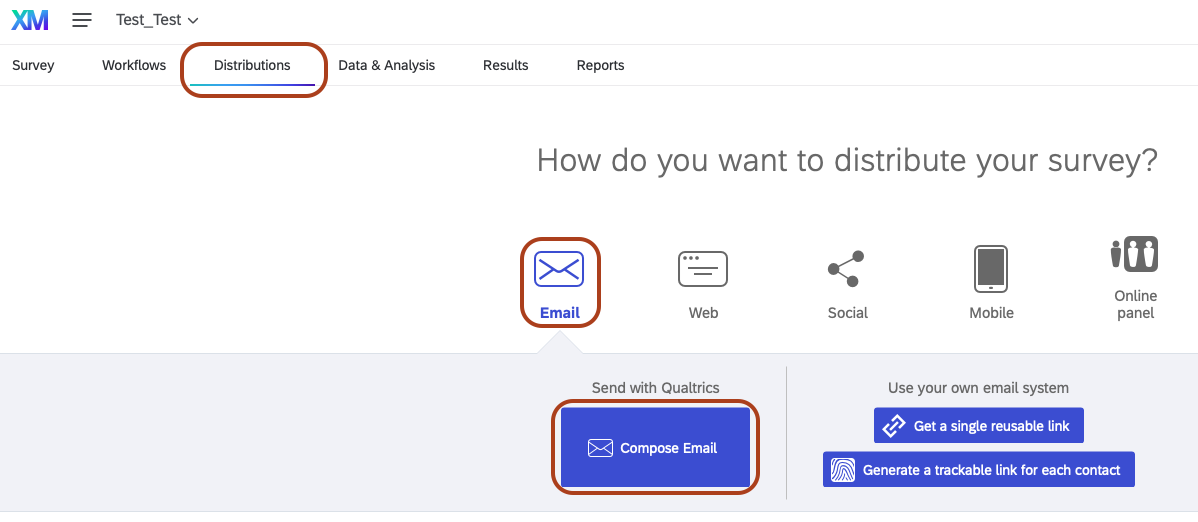Expand the Test_Test project dropdown
The height and width of the screenshot is (522, 1198).
pyautogui.click(x=157, y=20)
